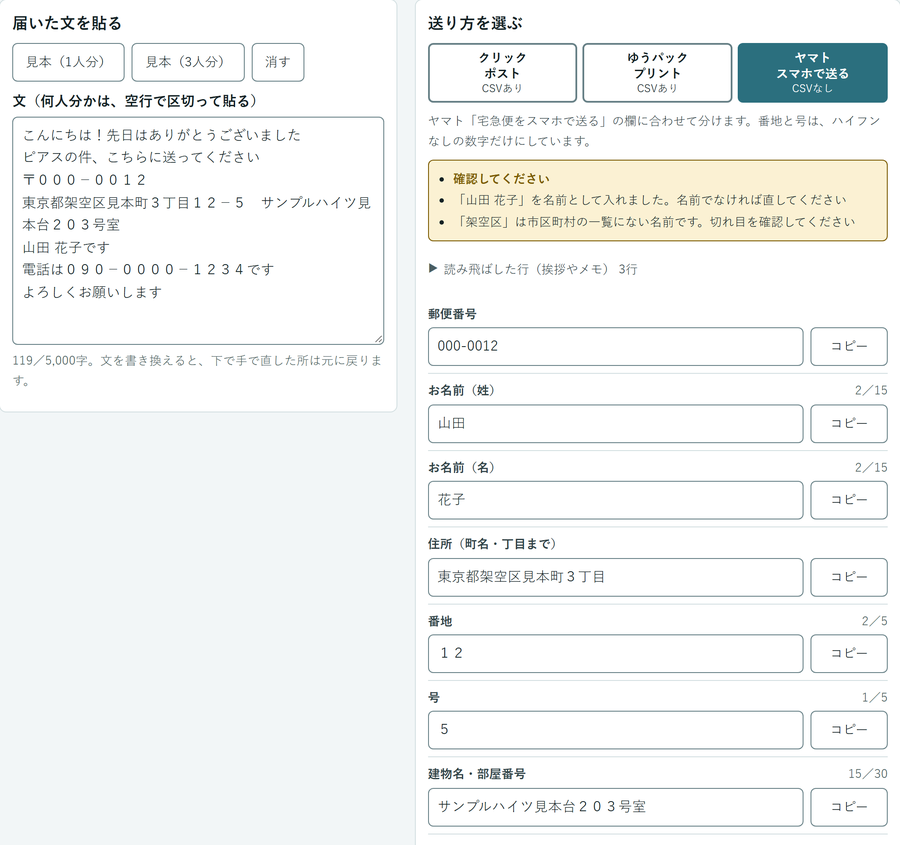This screenshot has height=845, width=900.
Task: Click the 確認してください warning heading
Action: pos(501,179)
